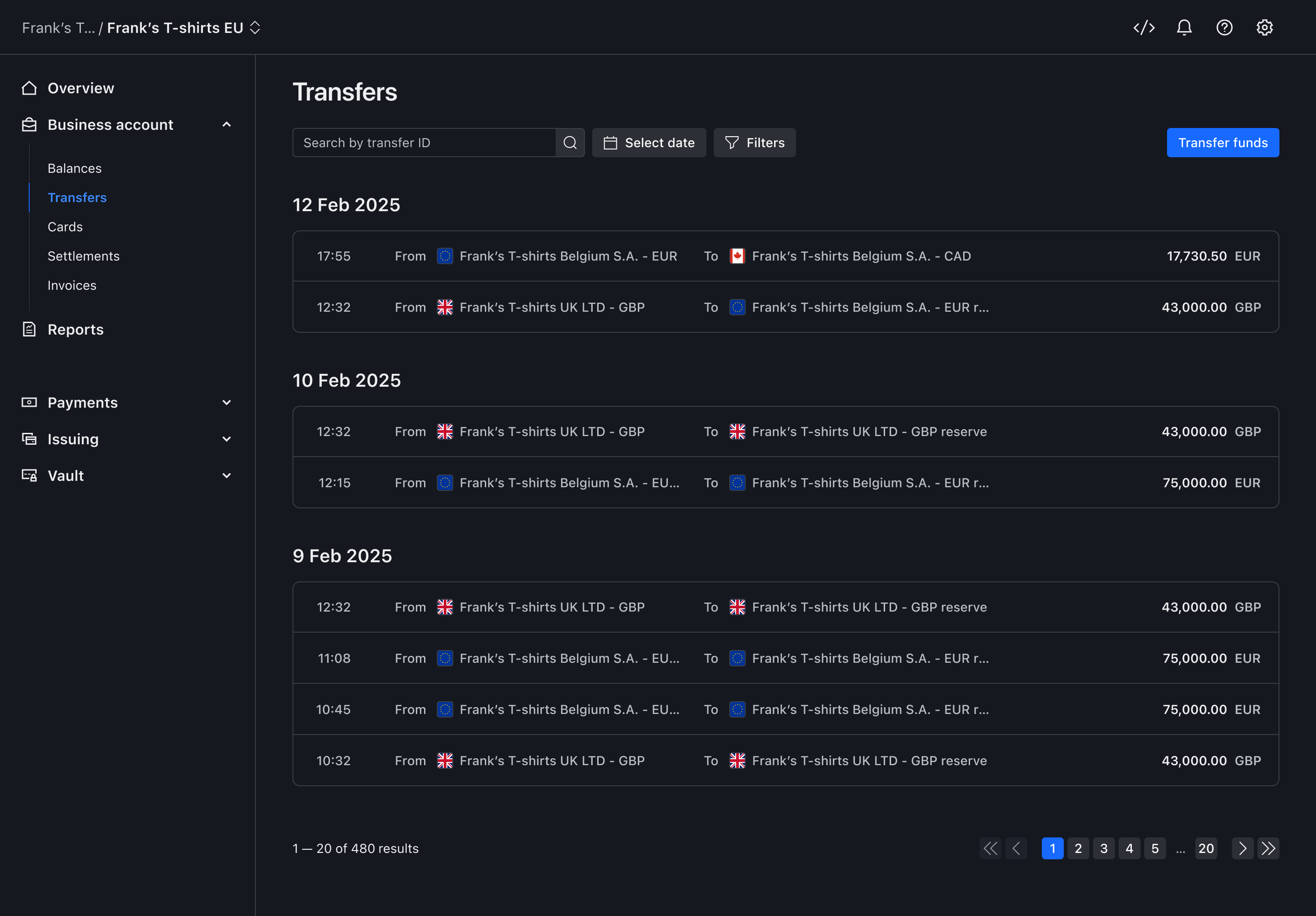1316x916 pixels.
Task: Click the Overview home icon
Action: click(x=29, y=88)
